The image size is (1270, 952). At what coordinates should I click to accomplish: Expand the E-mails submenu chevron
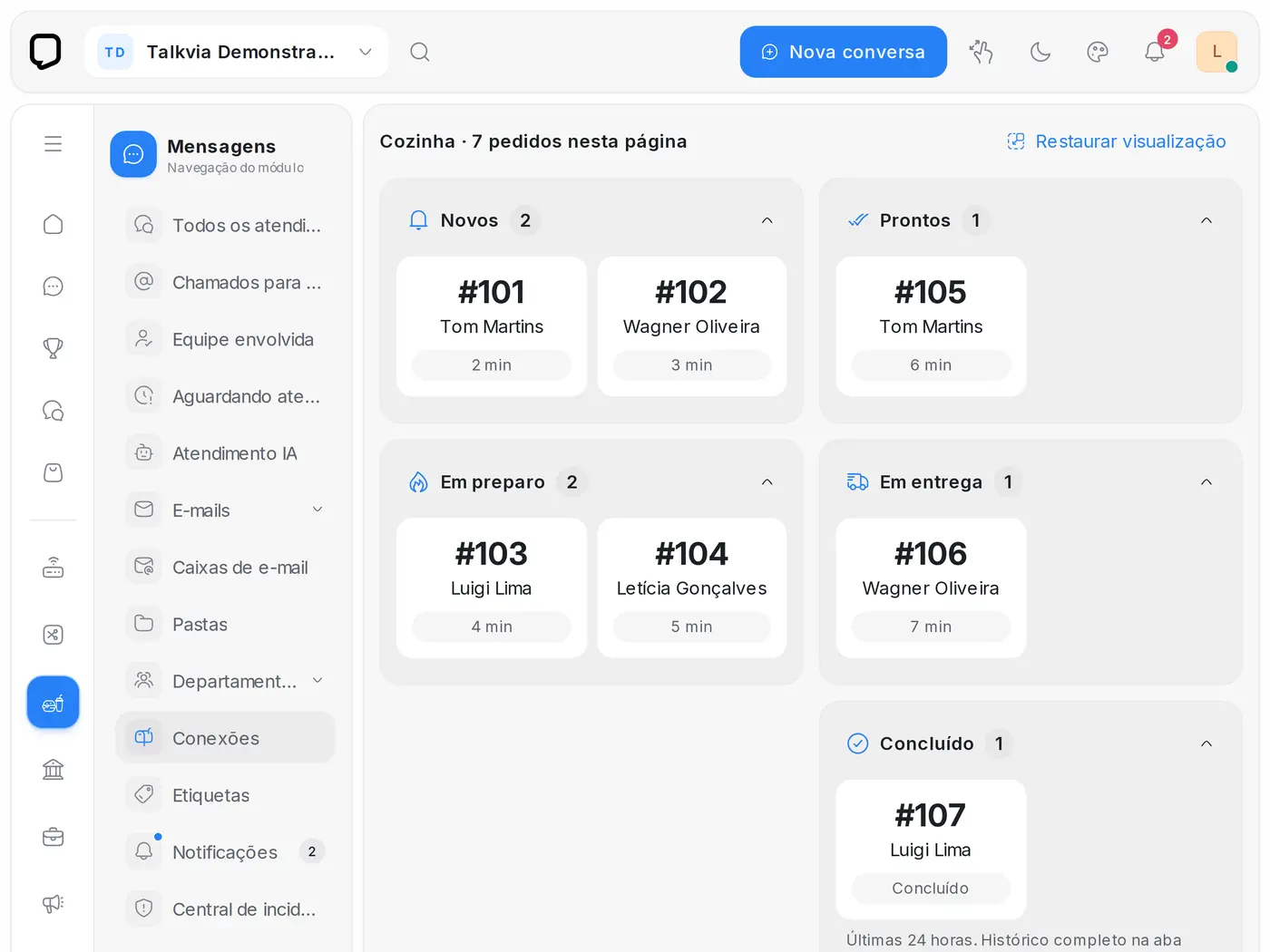tap(317, 510)
